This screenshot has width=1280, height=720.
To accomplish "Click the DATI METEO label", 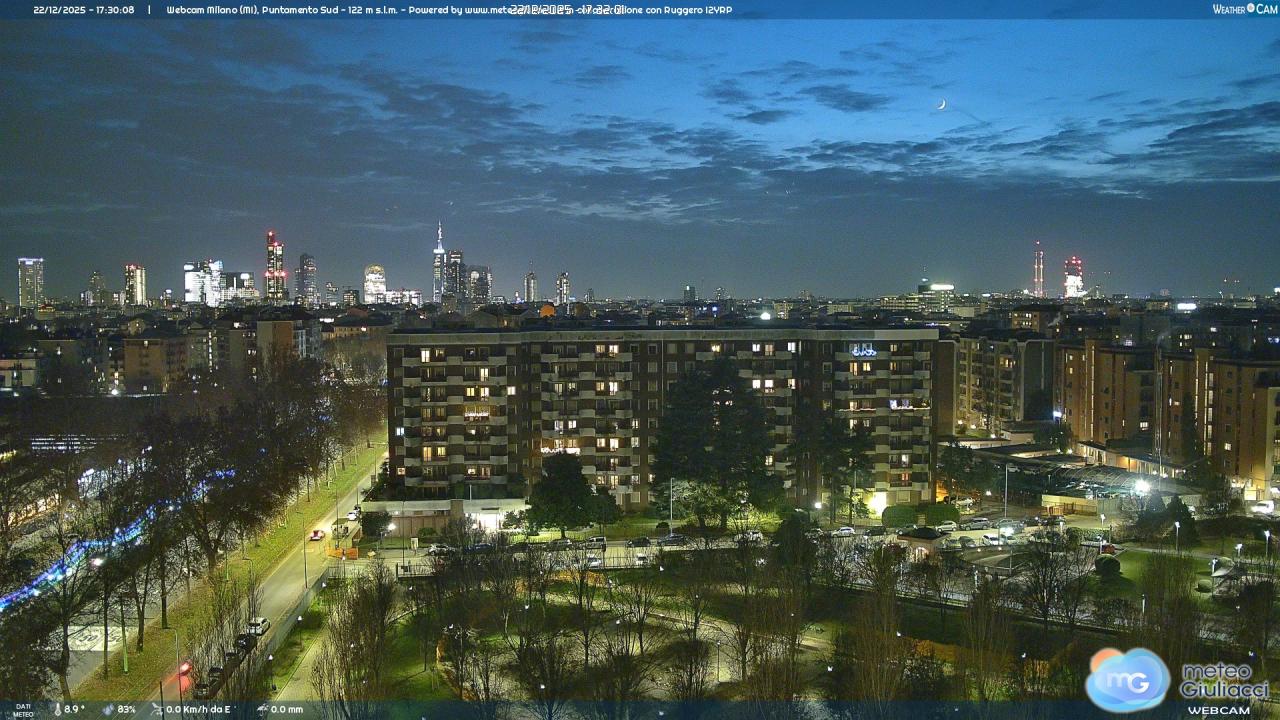I will coord(23,710).
